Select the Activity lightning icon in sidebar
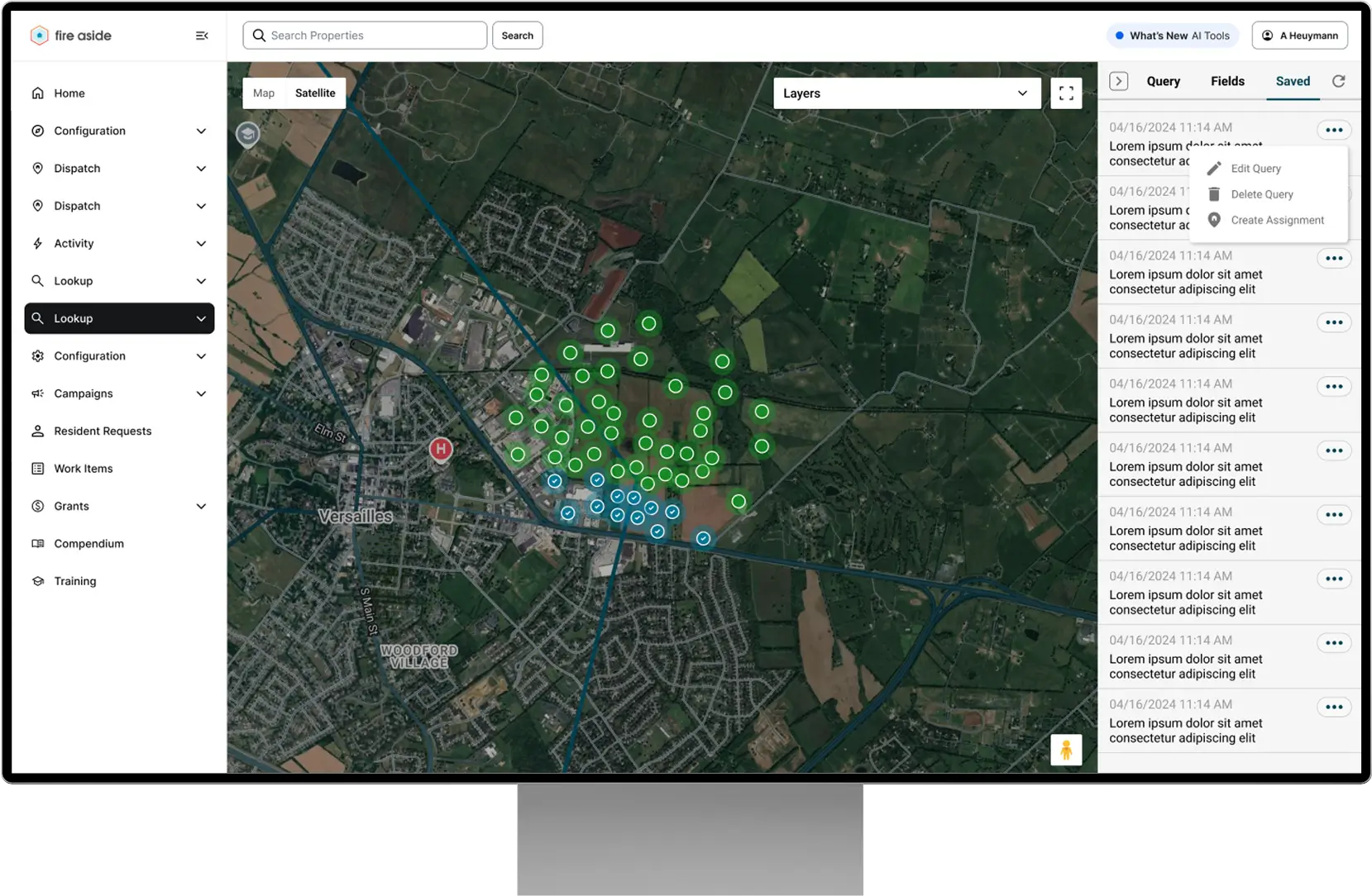1372x896 pixels. pyautogui.click(x=37, y=243)
